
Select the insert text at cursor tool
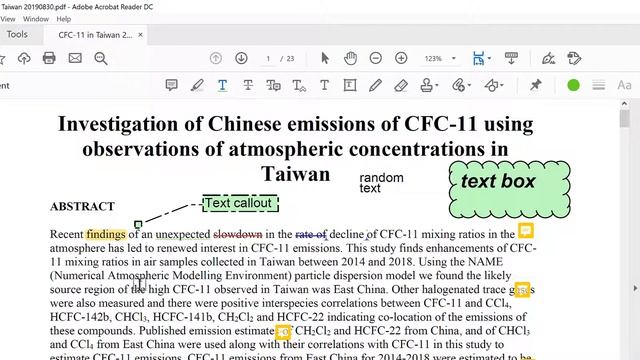tap(299, 85)
